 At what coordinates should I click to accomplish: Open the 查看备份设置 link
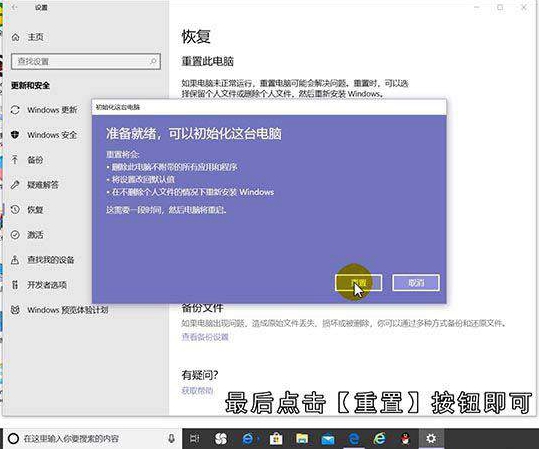(205, 337)
